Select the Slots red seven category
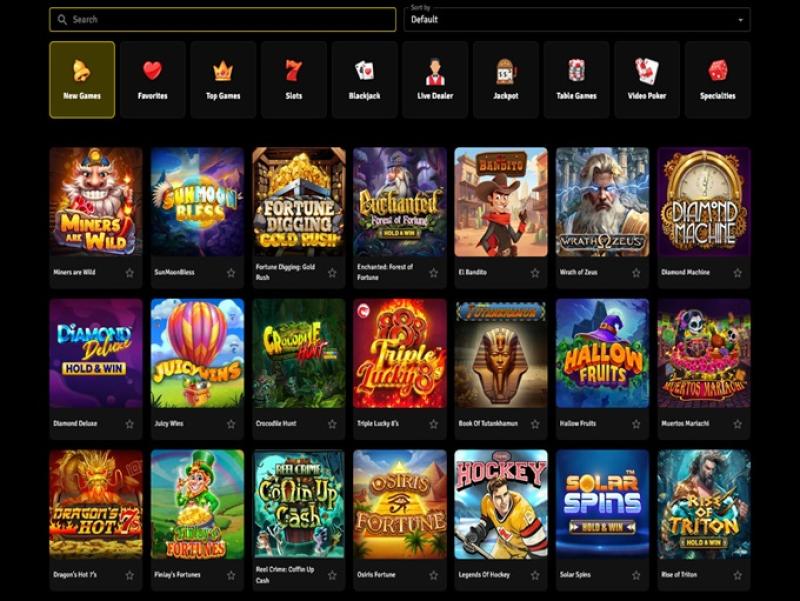The height and width of the screenshot is (601, 800). (294, 80)
